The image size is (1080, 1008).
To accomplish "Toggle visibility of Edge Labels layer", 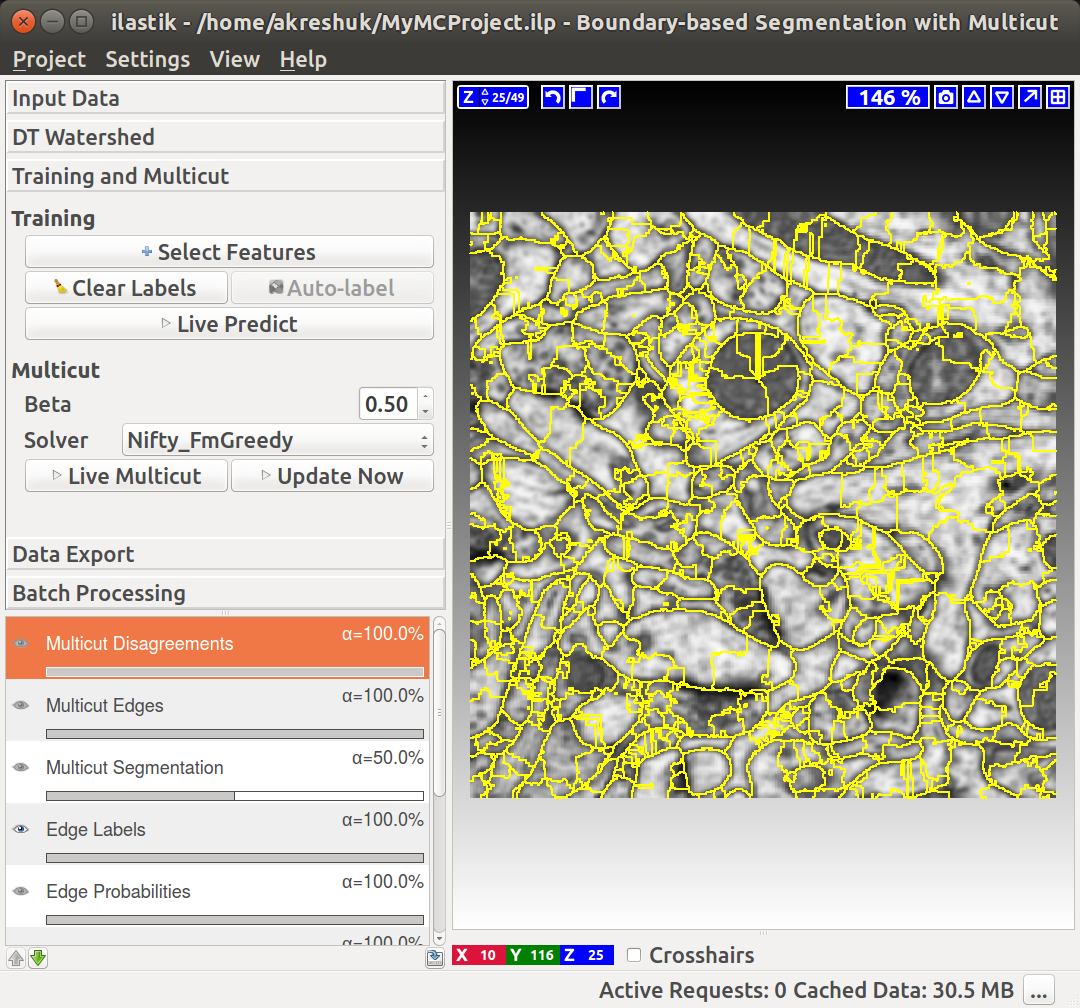I will click(21, 830).
